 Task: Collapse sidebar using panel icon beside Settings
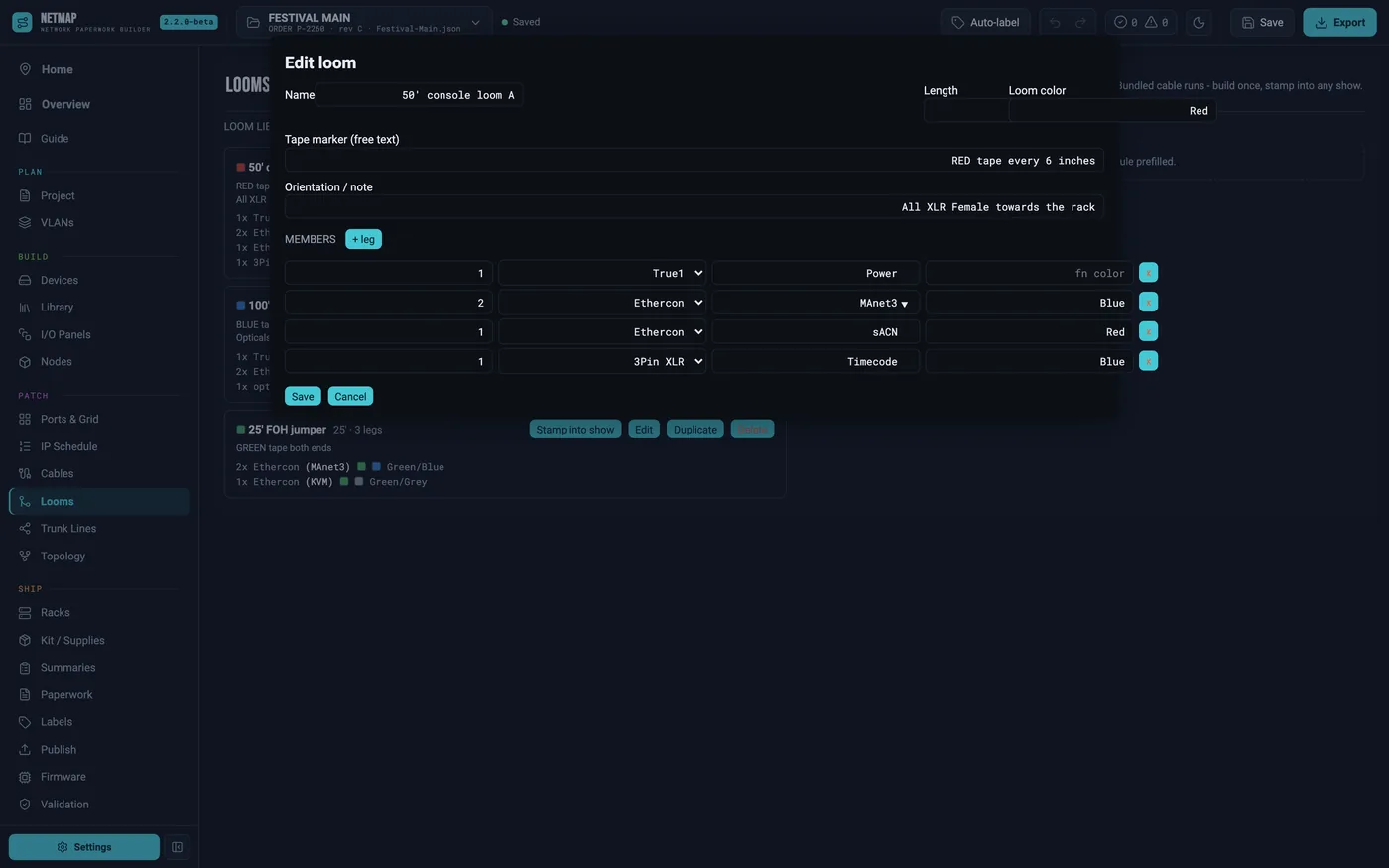(177, 847)
